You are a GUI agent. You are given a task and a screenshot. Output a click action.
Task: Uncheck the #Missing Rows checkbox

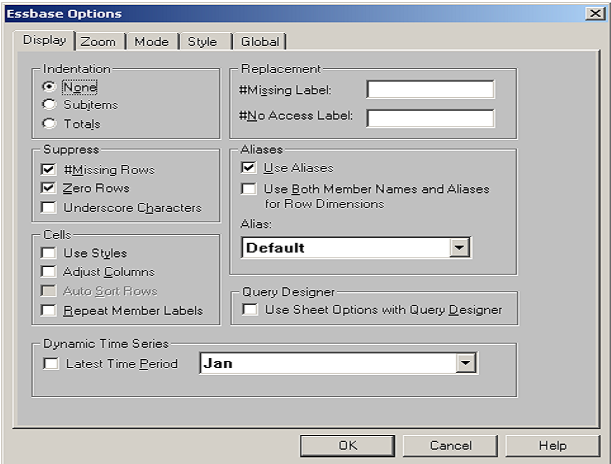click(48, 169)
